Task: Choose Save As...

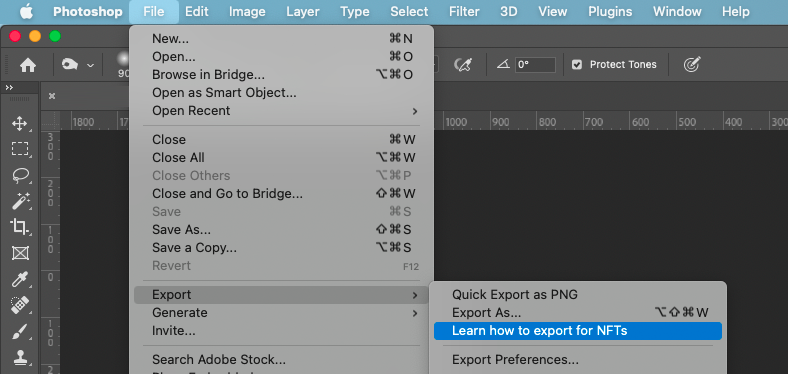Action: (x=281, y=230)
